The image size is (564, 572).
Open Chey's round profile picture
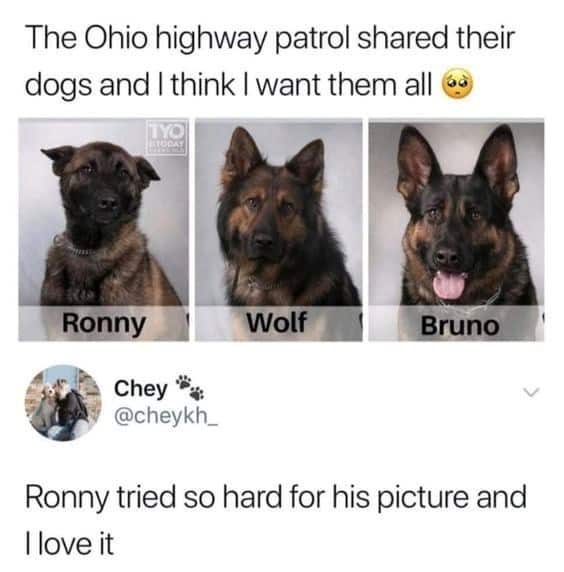[63, 403]
